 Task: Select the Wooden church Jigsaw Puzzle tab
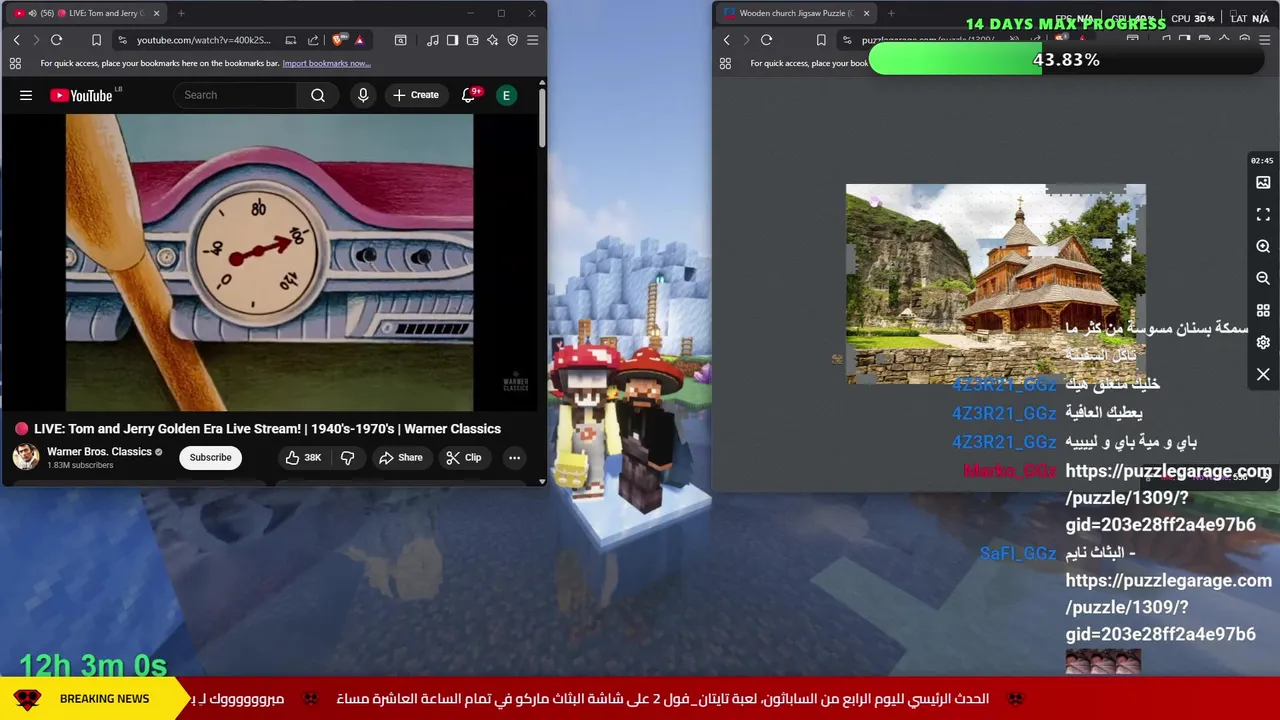pyautogui.click(x=796, y=13)
